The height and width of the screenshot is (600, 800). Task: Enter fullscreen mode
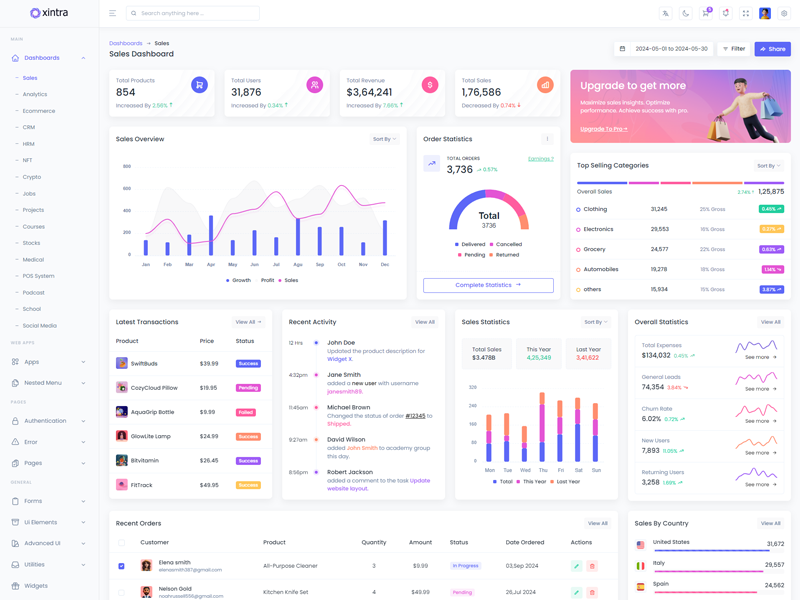[745, 14]
